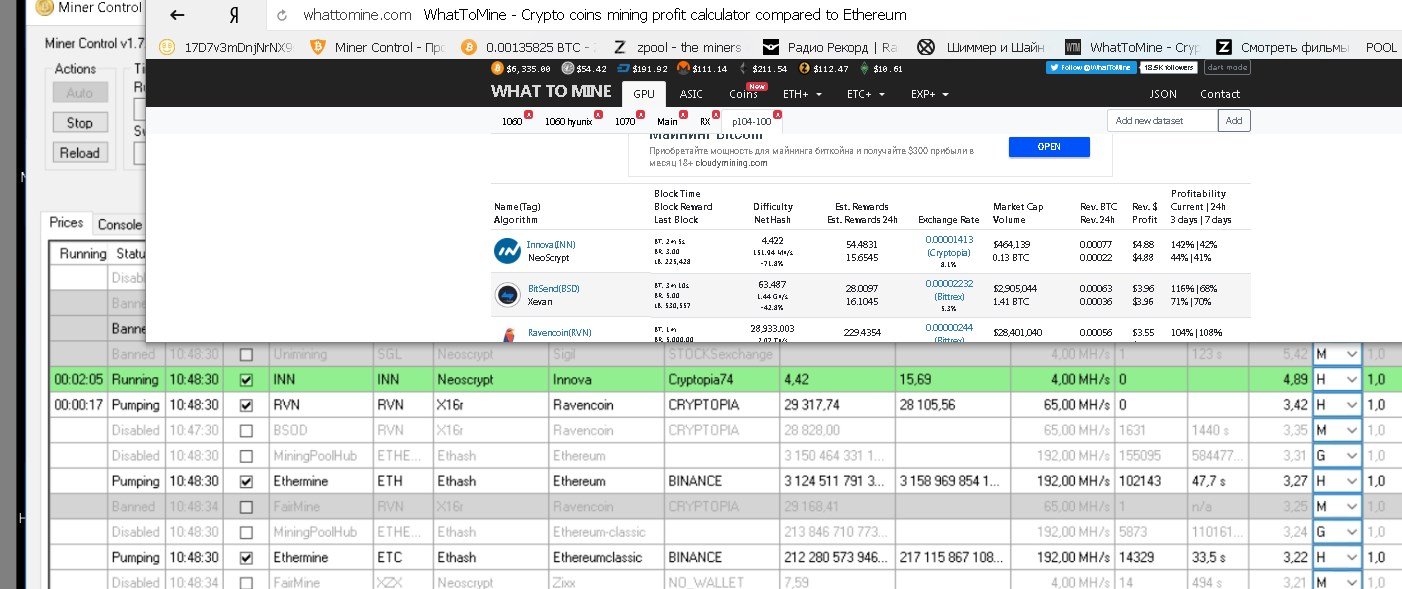1402x589 pixels.
Task: Uncheck the Ethermine ETC row checkbox
Action: tap(246, 557)
